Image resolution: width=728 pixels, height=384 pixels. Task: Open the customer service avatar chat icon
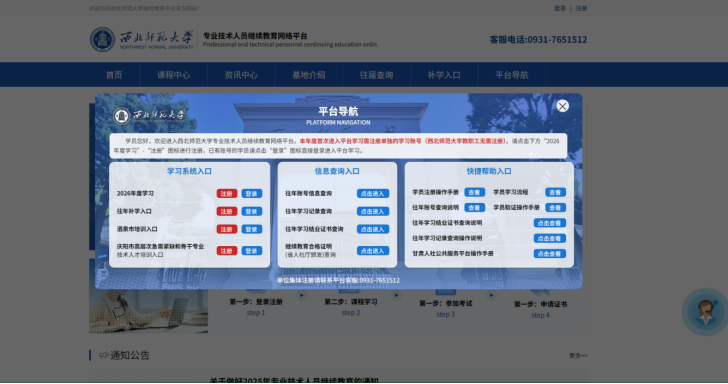pyautogui.click(x=706, y=312)
